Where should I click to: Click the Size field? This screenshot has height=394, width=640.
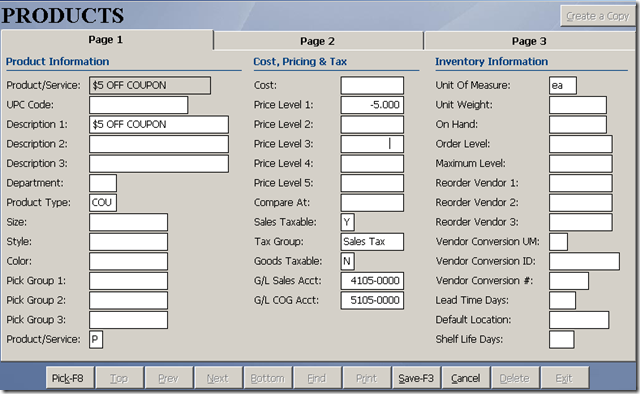[x=128, y=222]
